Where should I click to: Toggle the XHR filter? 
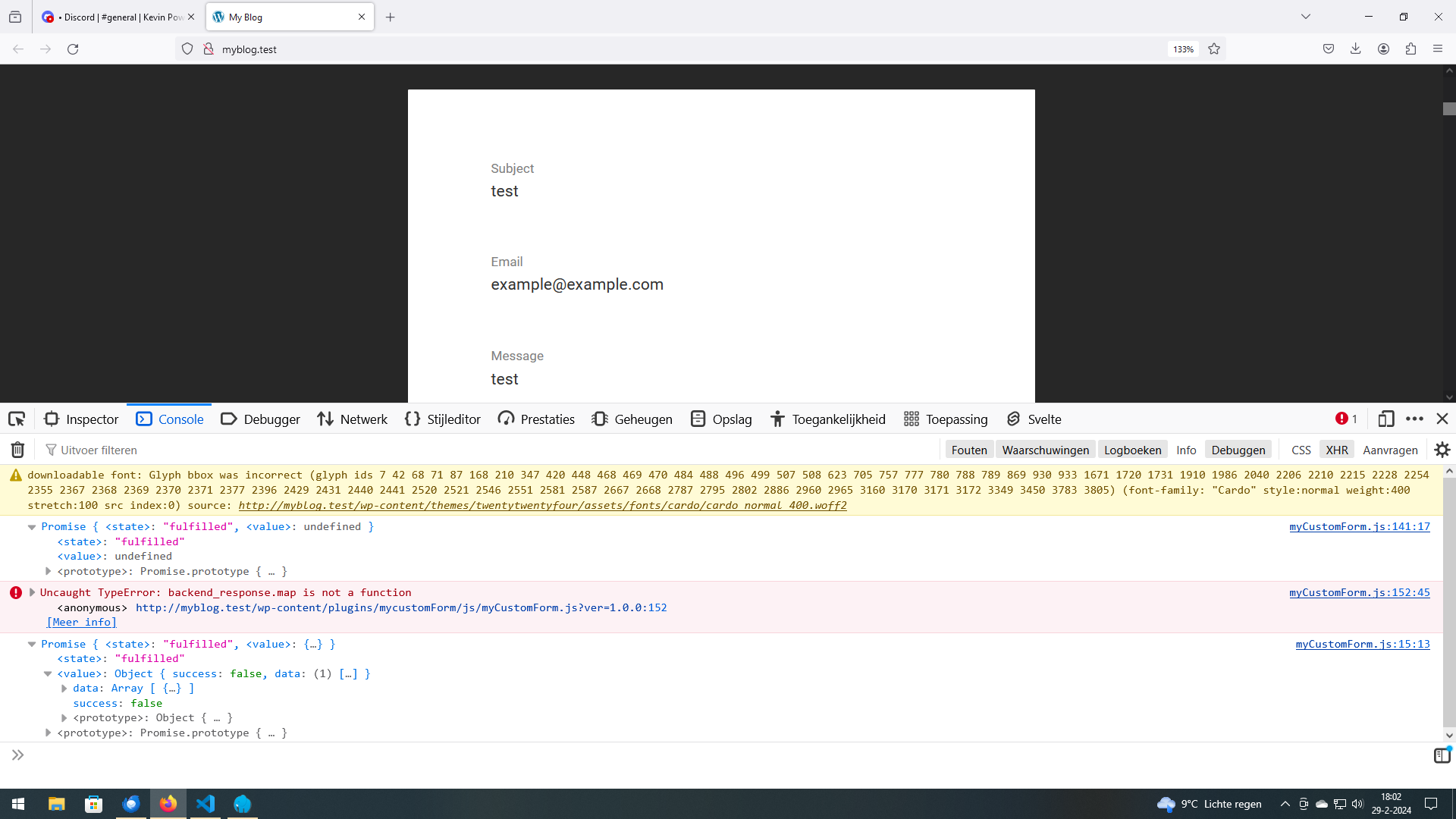1336,450
